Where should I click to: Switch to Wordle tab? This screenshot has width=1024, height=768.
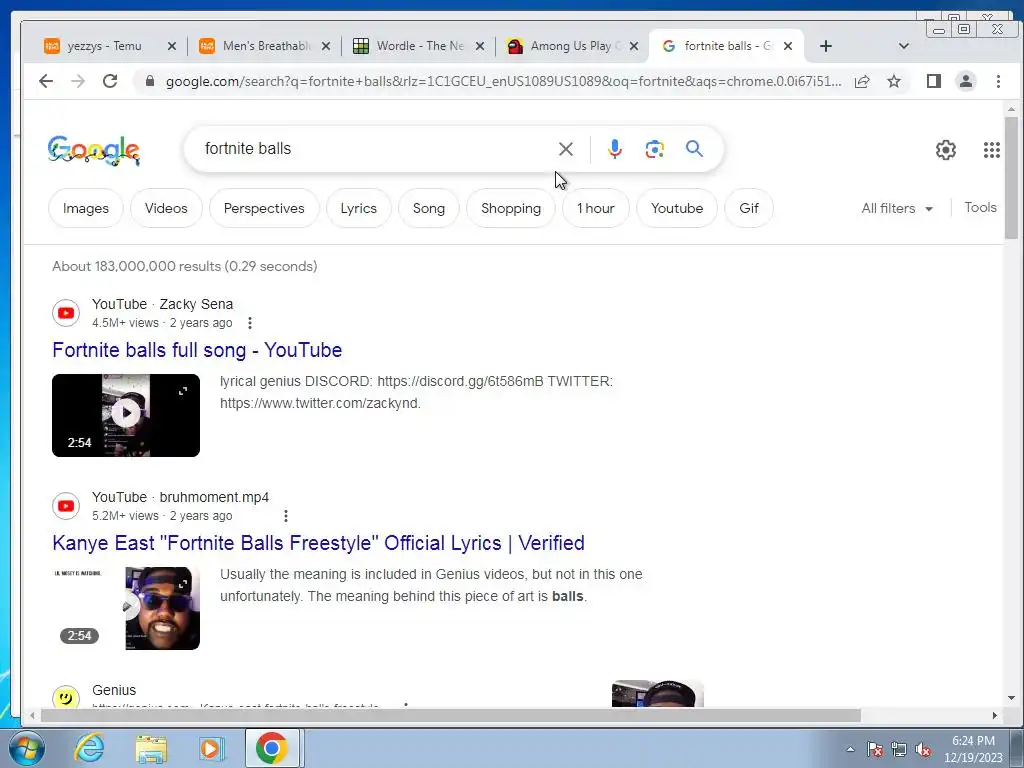(419, 46)
